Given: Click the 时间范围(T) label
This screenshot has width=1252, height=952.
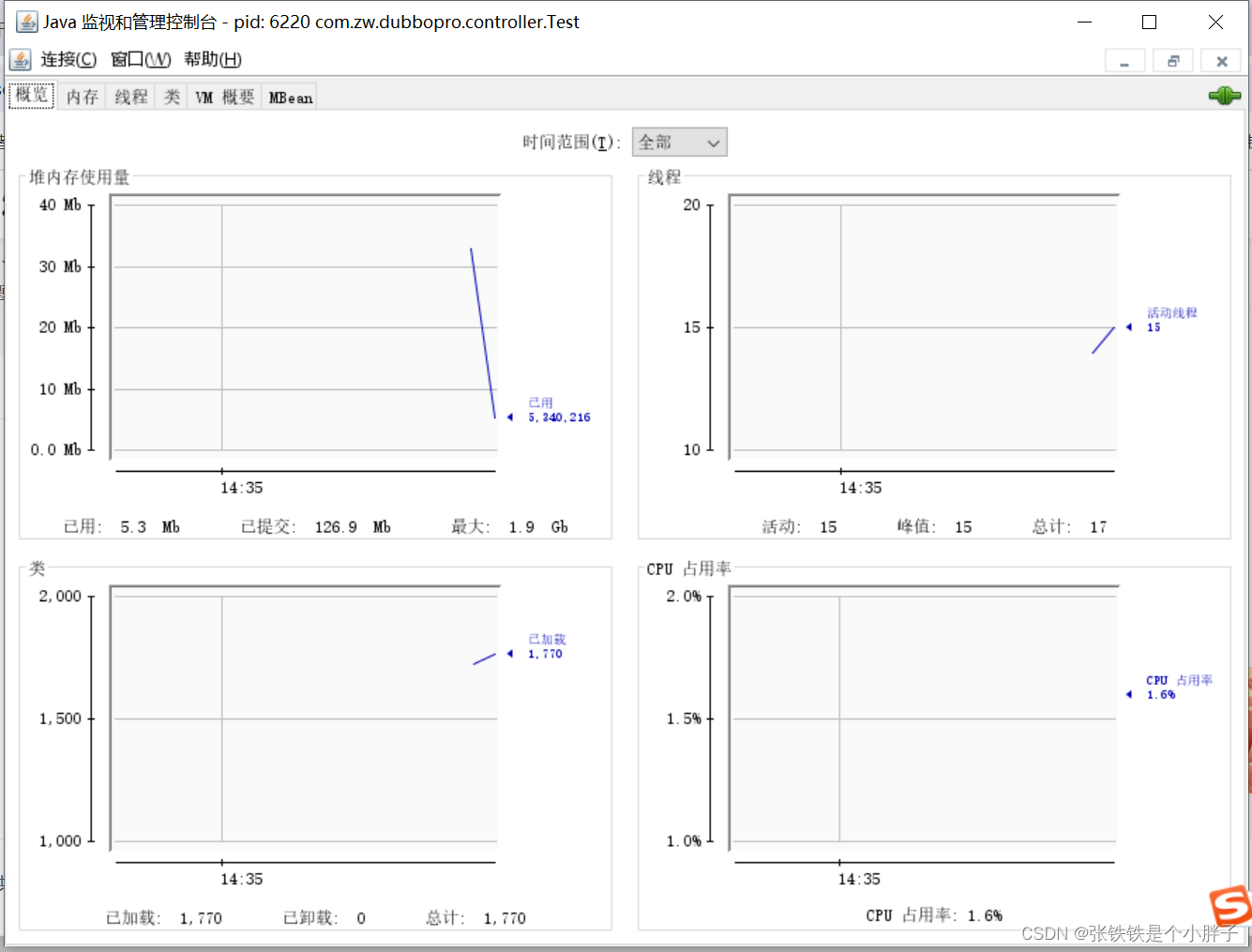Looking at the screenshot, I should 571,143.
